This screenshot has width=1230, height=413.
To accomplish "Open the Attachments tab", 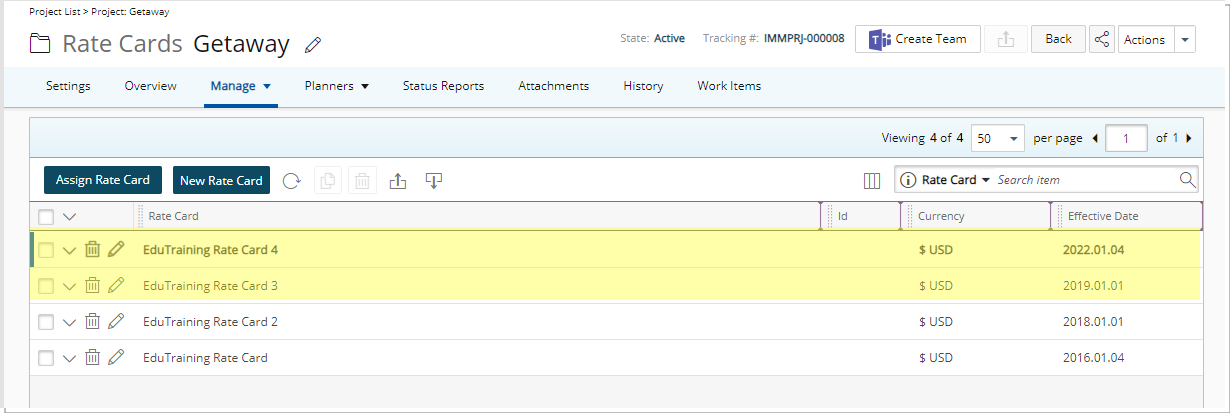I will 553,86.
